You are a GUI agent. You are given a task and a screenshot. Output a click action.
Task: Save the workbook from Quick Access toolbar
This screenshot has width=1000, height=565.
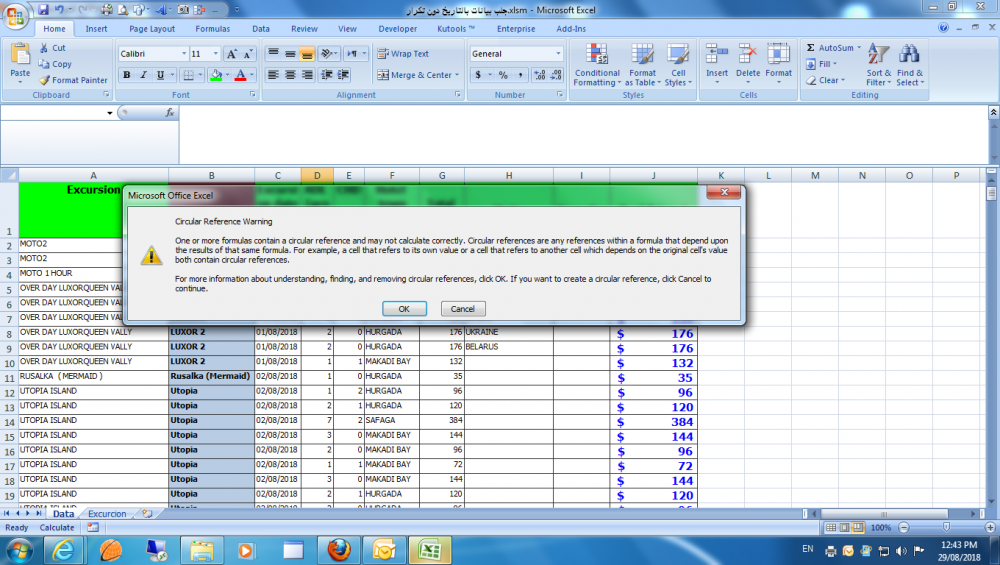43,10
